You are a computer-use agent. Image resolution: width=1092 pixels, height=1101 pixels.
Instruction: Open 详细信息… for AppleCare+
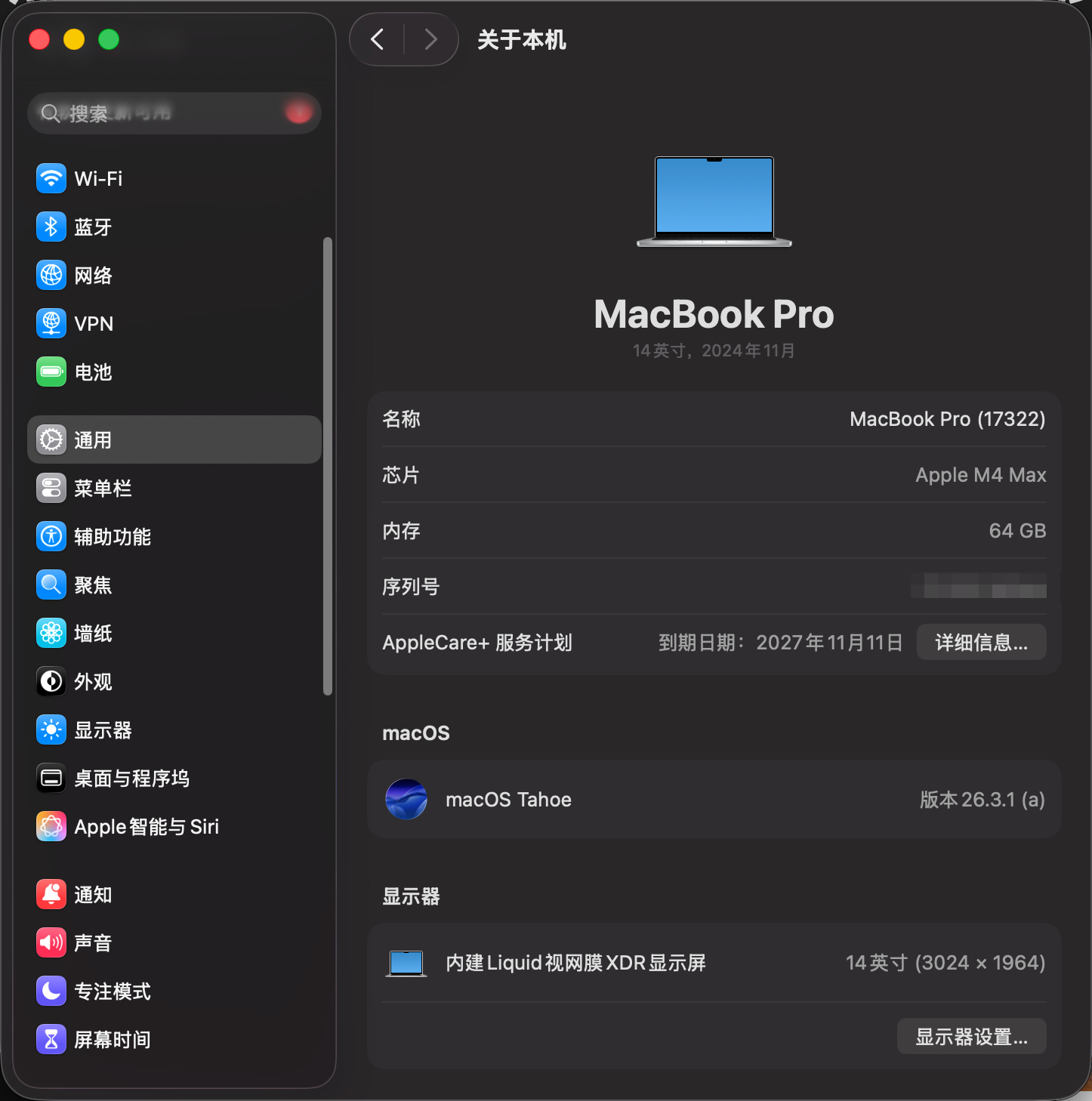[981, 642]
